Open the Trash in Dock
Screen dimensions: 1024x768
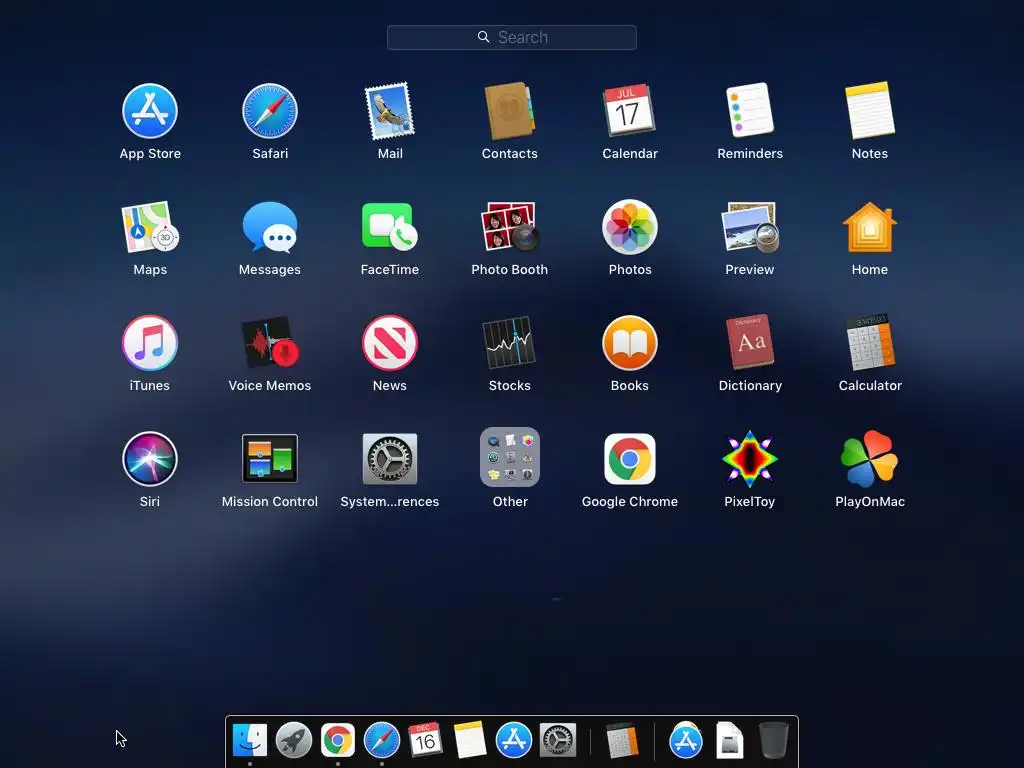coord(774,740)
